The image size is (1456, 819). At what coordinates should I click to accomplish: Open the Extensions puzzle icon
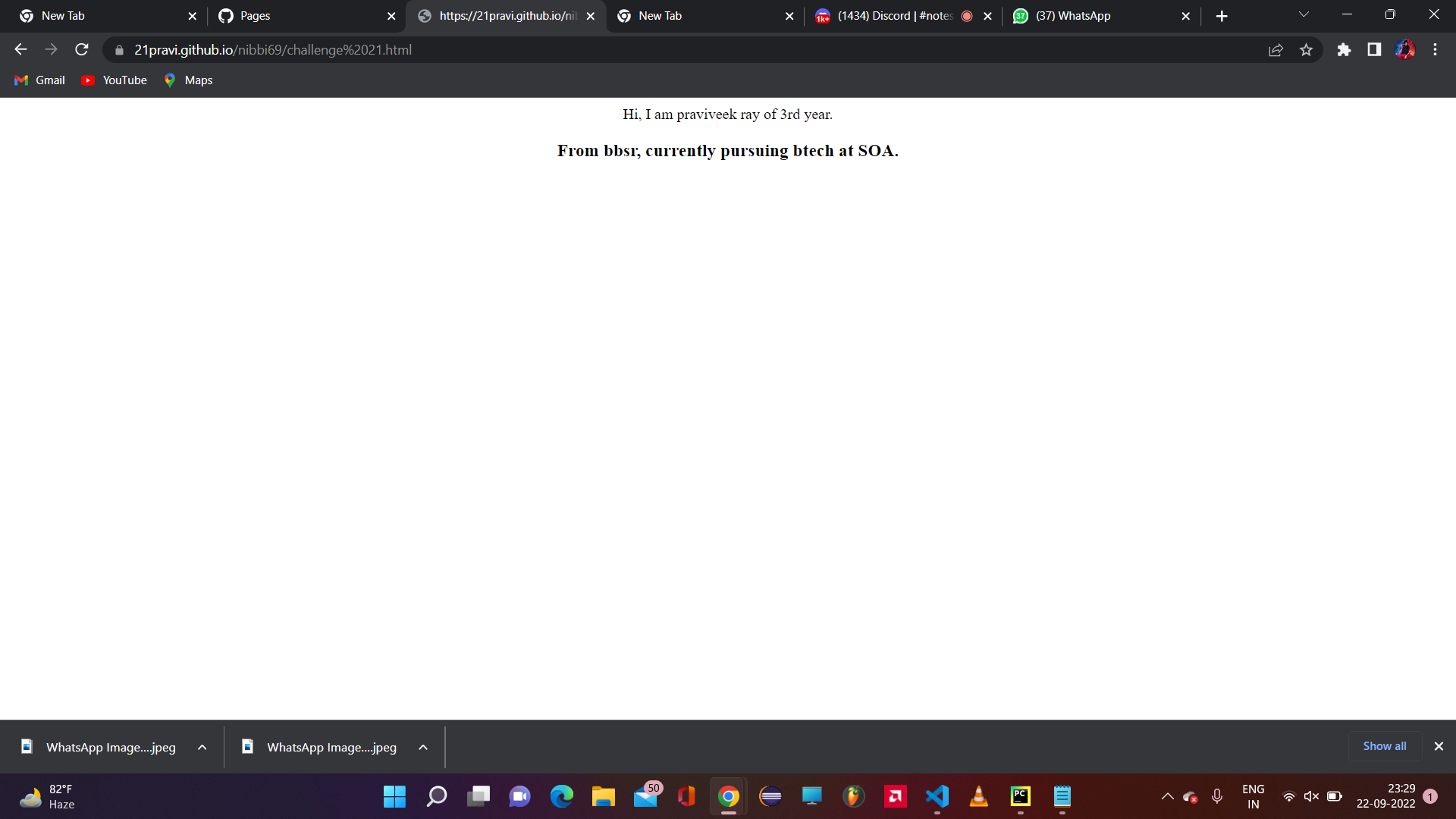coord(1344,50)
